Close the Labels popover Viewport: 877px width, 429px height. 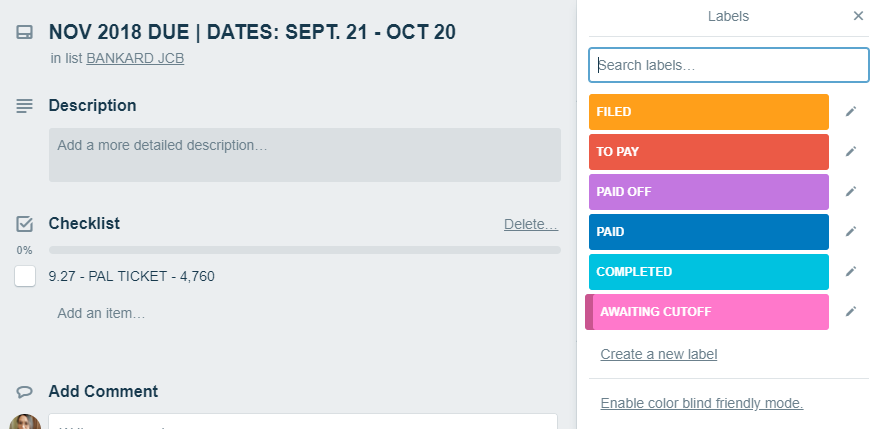(x=858, y=16)
